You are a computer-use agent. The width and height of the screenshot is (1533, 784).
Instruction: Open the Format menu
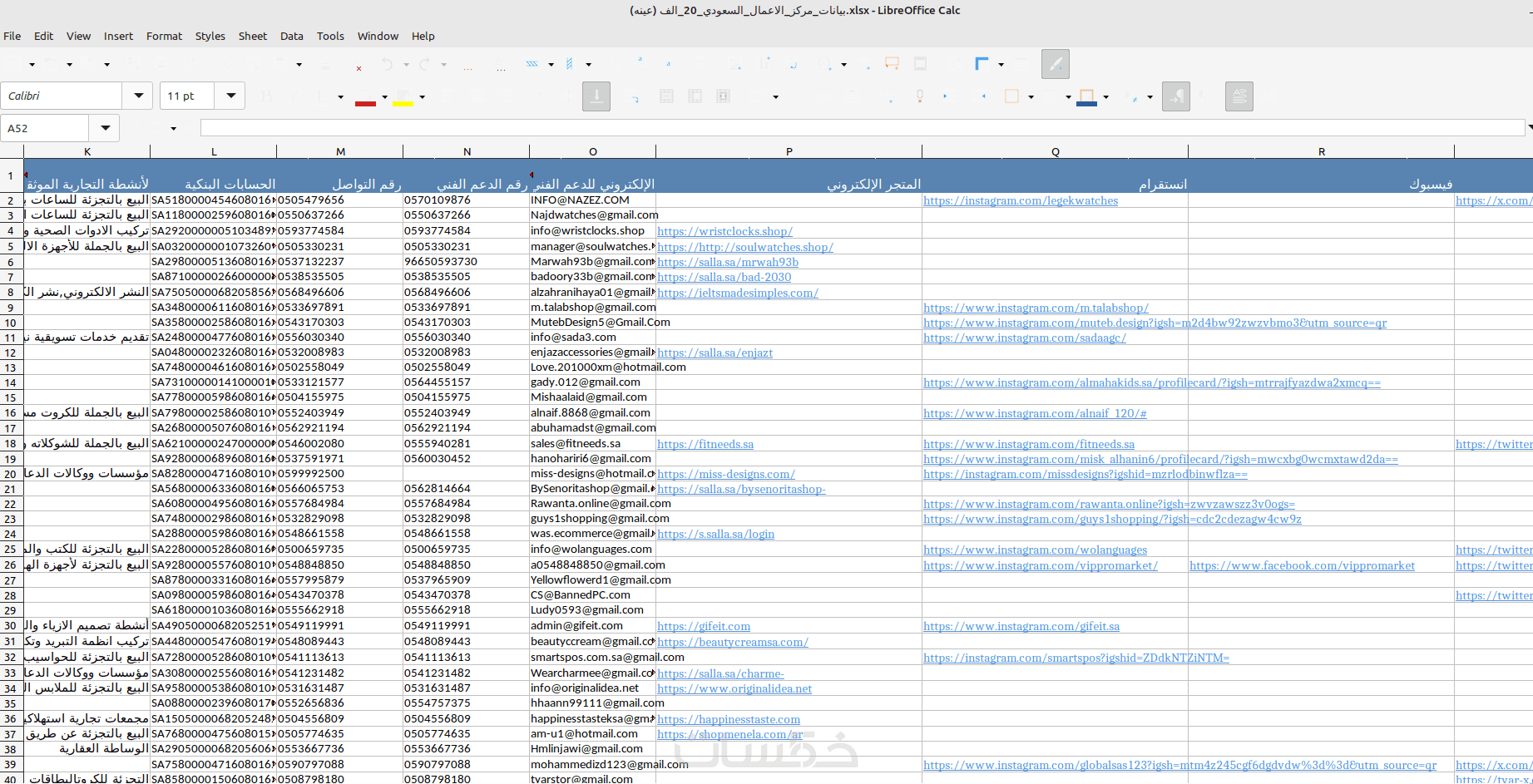(x=164, y=36)
